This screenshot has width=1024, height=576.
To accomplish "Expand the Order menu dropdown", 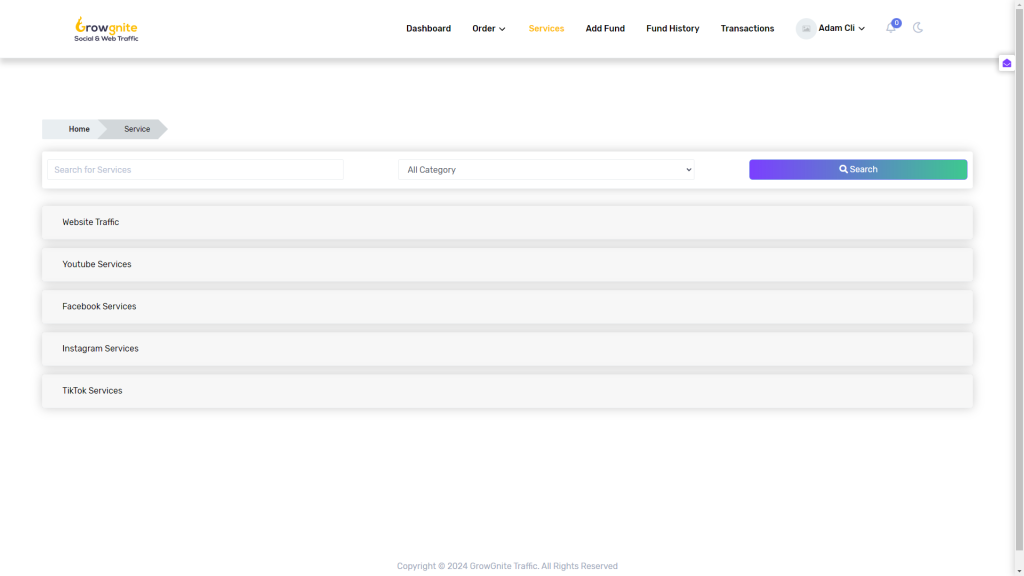I will [x=489, y=29].
